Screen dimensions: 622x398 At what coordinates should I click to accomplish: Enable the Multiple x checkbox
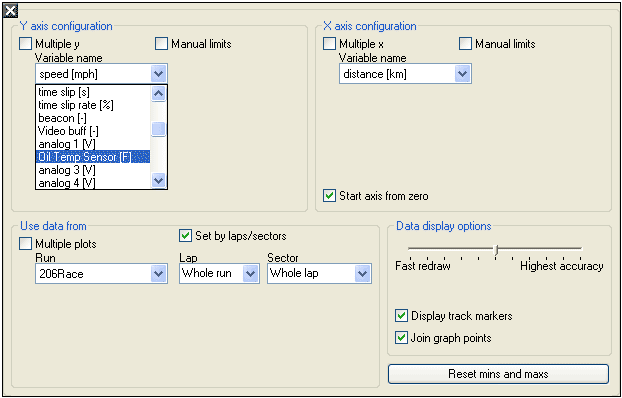point(329,44)
